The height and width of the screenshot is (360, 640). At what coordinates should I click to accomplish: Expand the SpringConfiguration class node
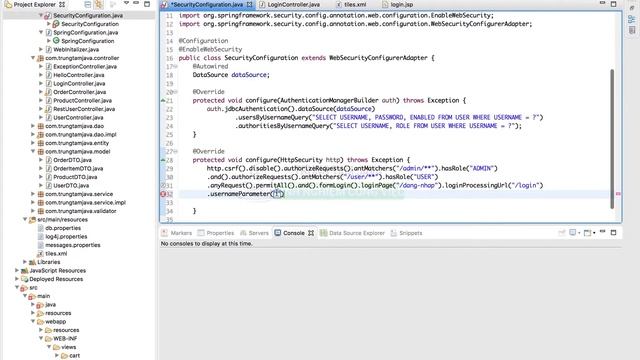tap(49, 41)
